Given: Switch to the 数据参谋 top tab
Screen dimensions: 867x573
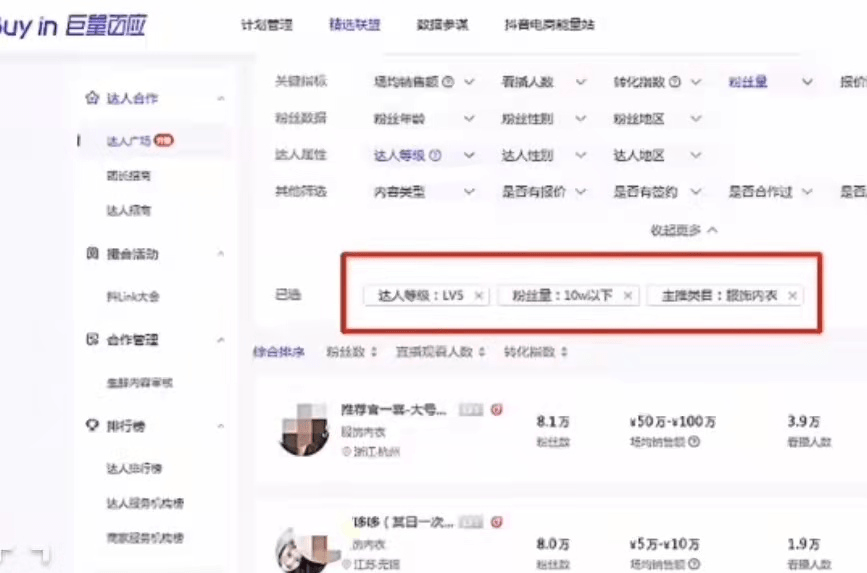Looking at the screenshot, I should tap(442, 25).
